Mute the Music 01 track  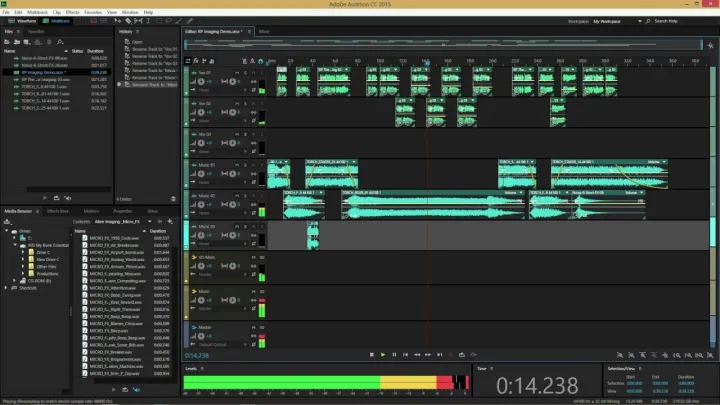point(237,165)
